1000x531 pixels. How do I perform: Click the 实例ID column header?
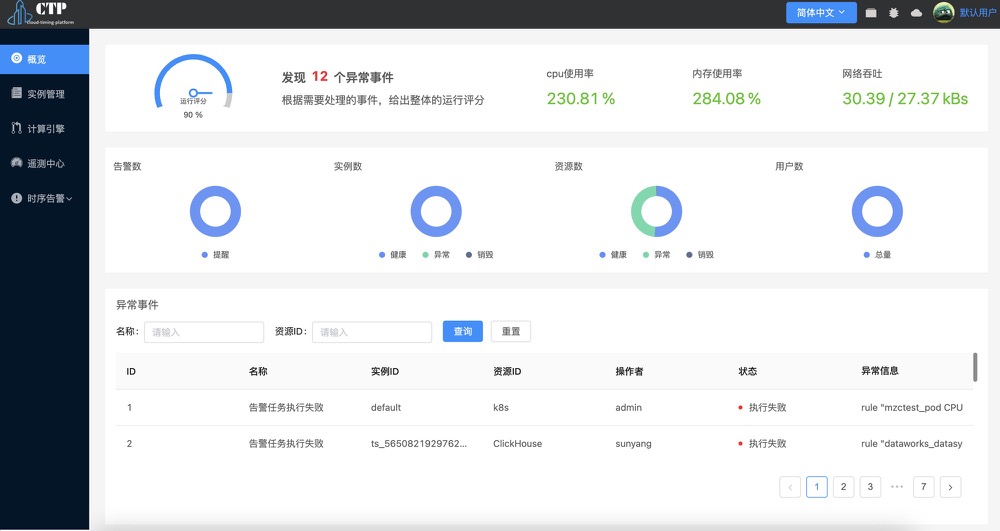coord(385,371)
